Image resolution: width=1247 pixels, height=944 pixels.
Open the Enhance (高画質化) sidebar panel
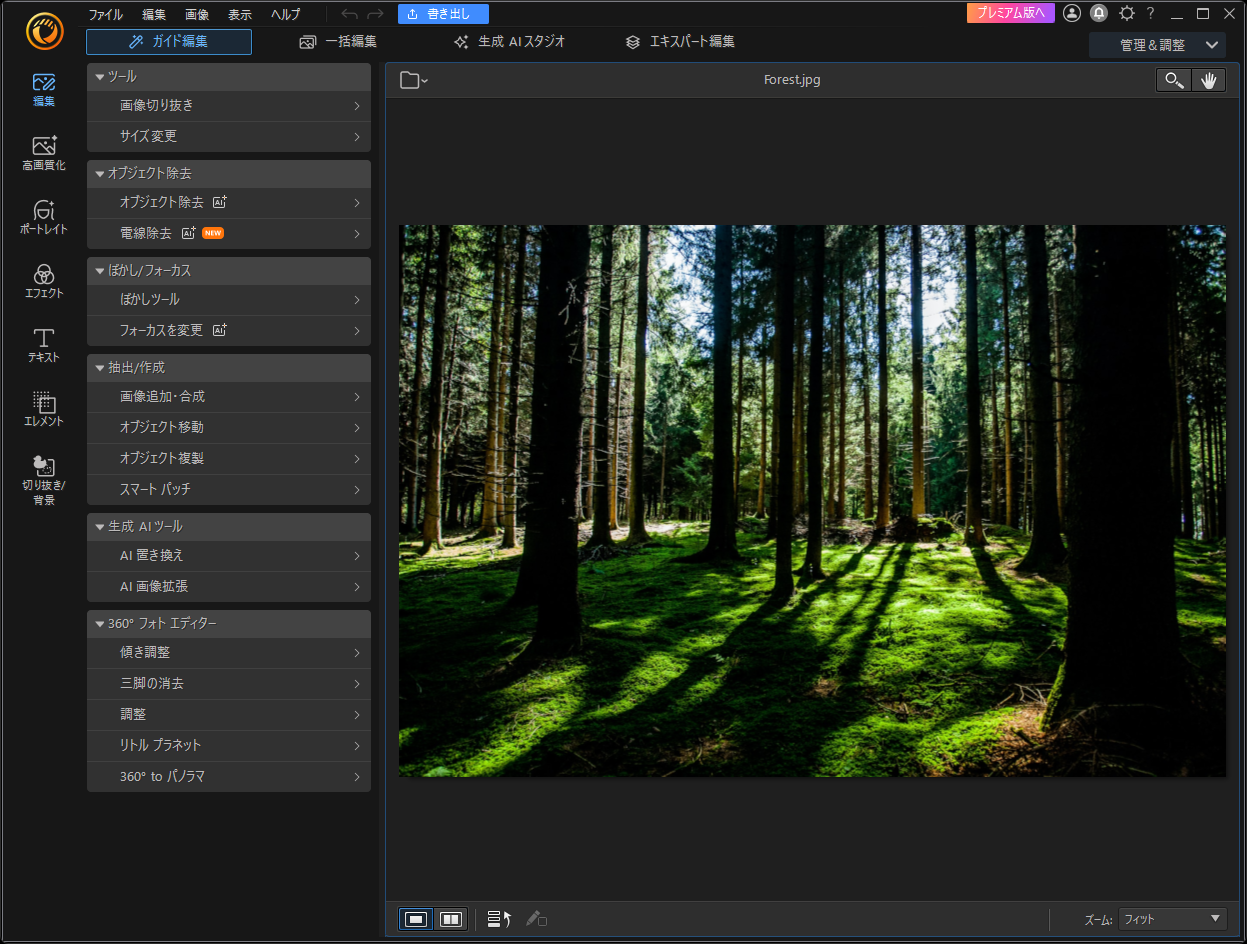coord(43,155)
